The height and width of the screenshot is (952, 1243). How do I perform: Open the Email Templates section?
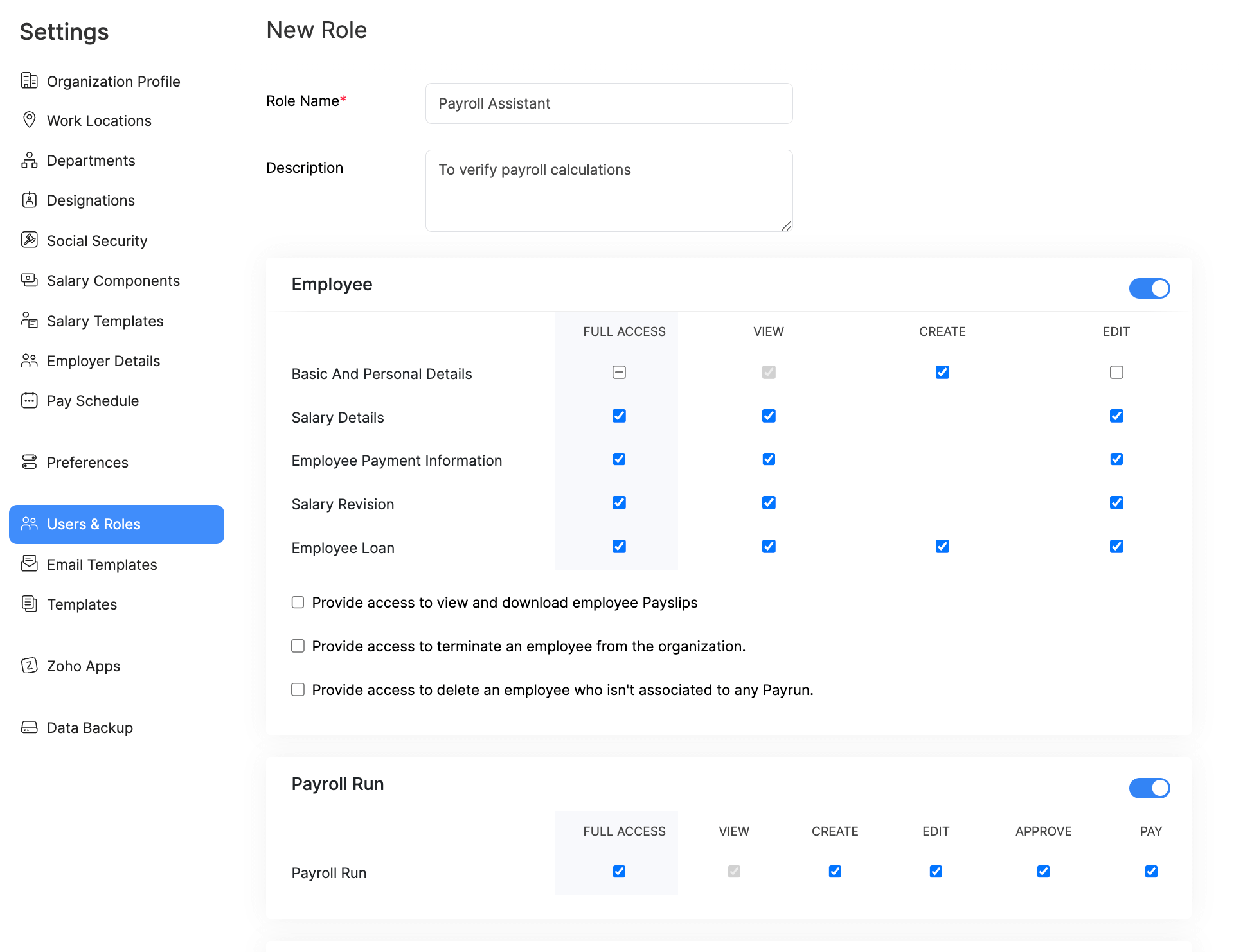[x=102, y=564]
